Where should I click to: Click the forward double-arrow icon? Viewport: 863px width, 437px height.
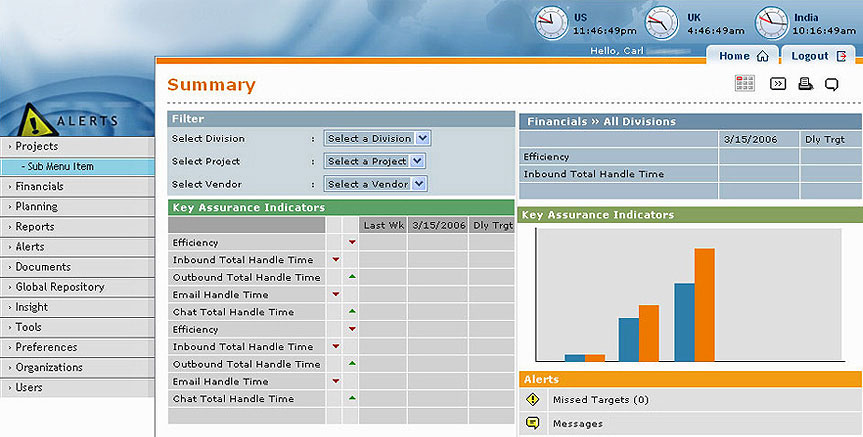click(777, 84)
